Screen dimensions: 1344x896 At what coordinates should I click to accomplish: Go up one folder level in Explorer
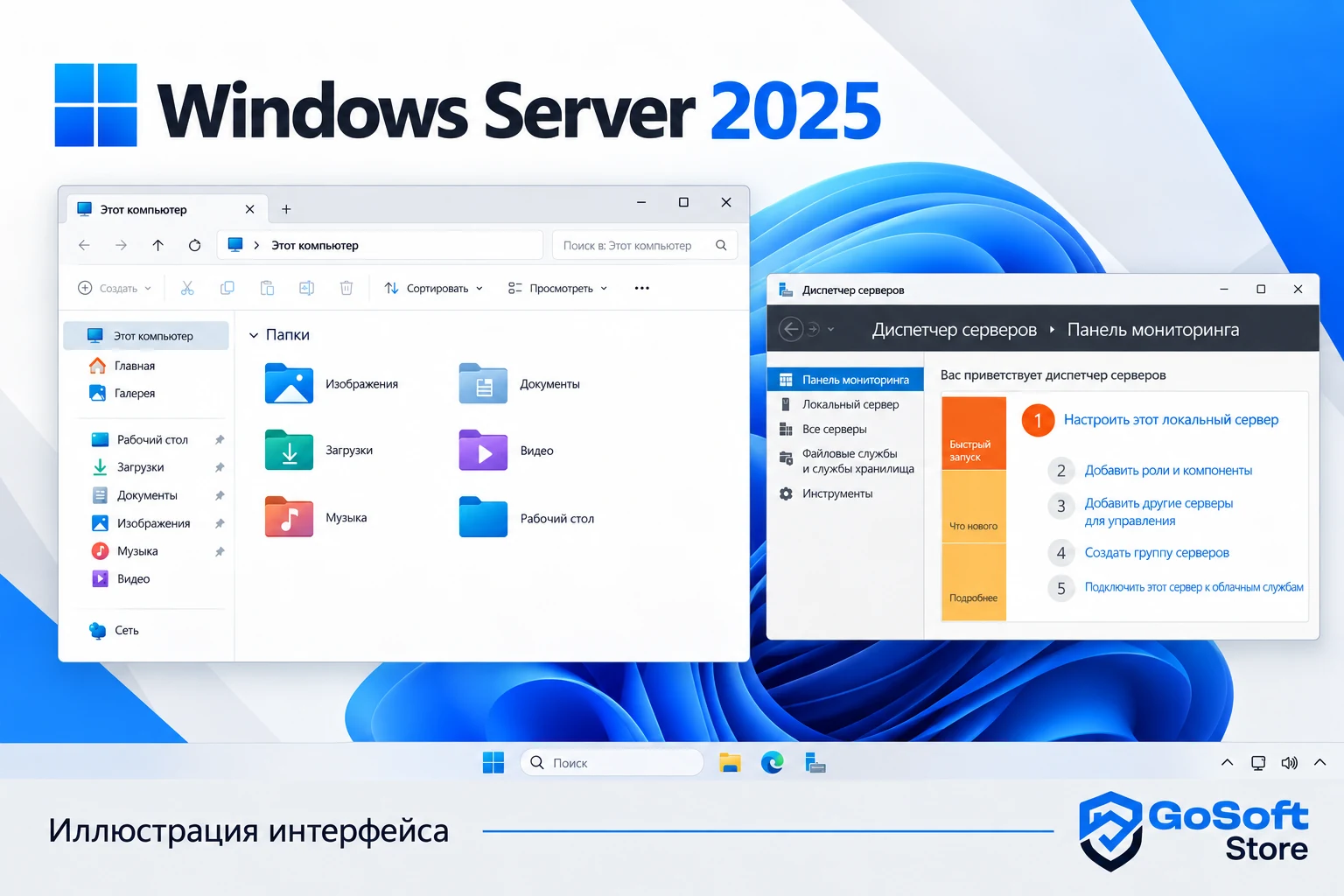[x=158, y=245]
